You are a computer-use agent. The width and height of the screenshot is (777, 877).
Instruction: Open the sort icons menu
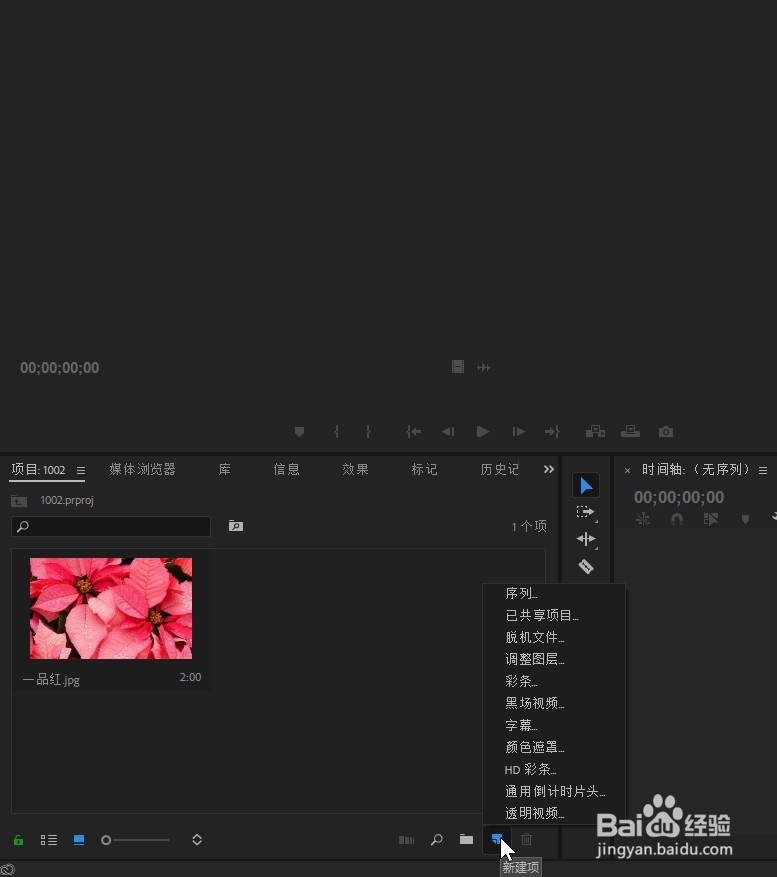197,840
